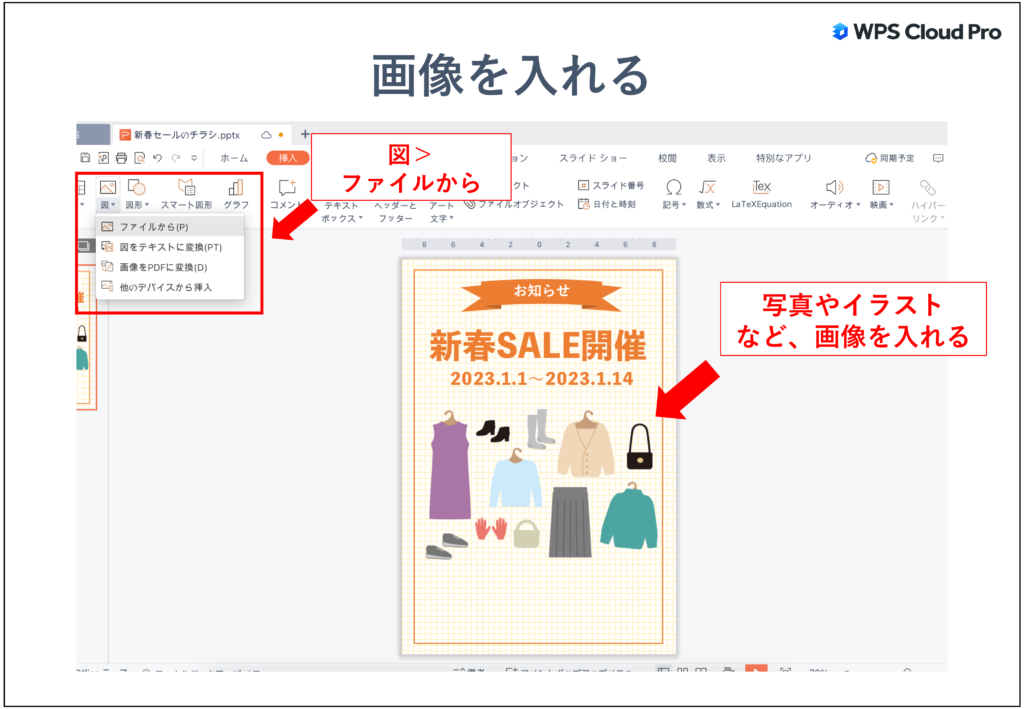The width and height of the screenshot is (1024, 709).
Task: Insert a date with 日付と時刻 icon
Action: click(612, 204)
